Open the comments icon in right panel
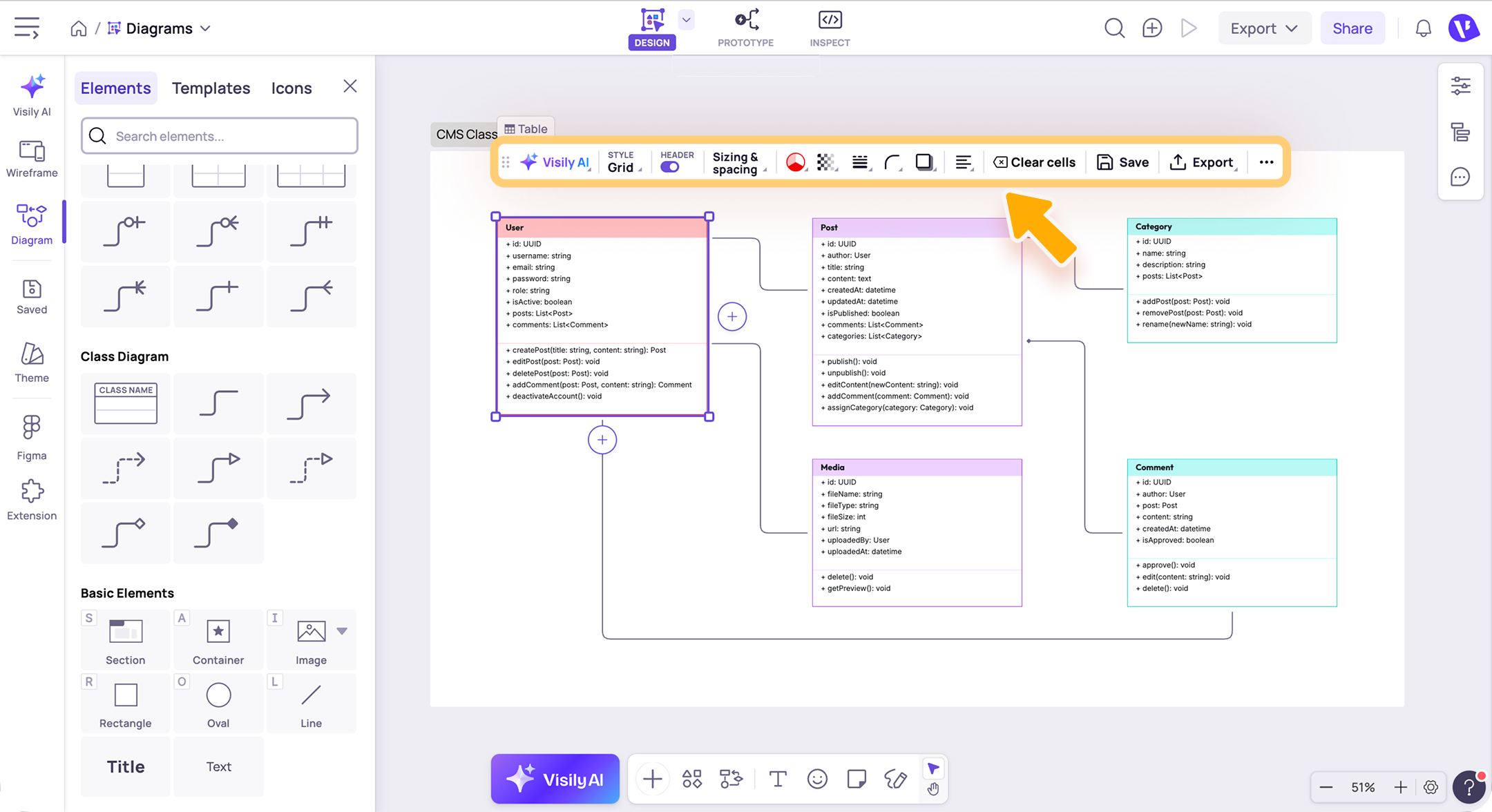The image size is (1492, 812). pyautogui.click(x=1460, y=177)
